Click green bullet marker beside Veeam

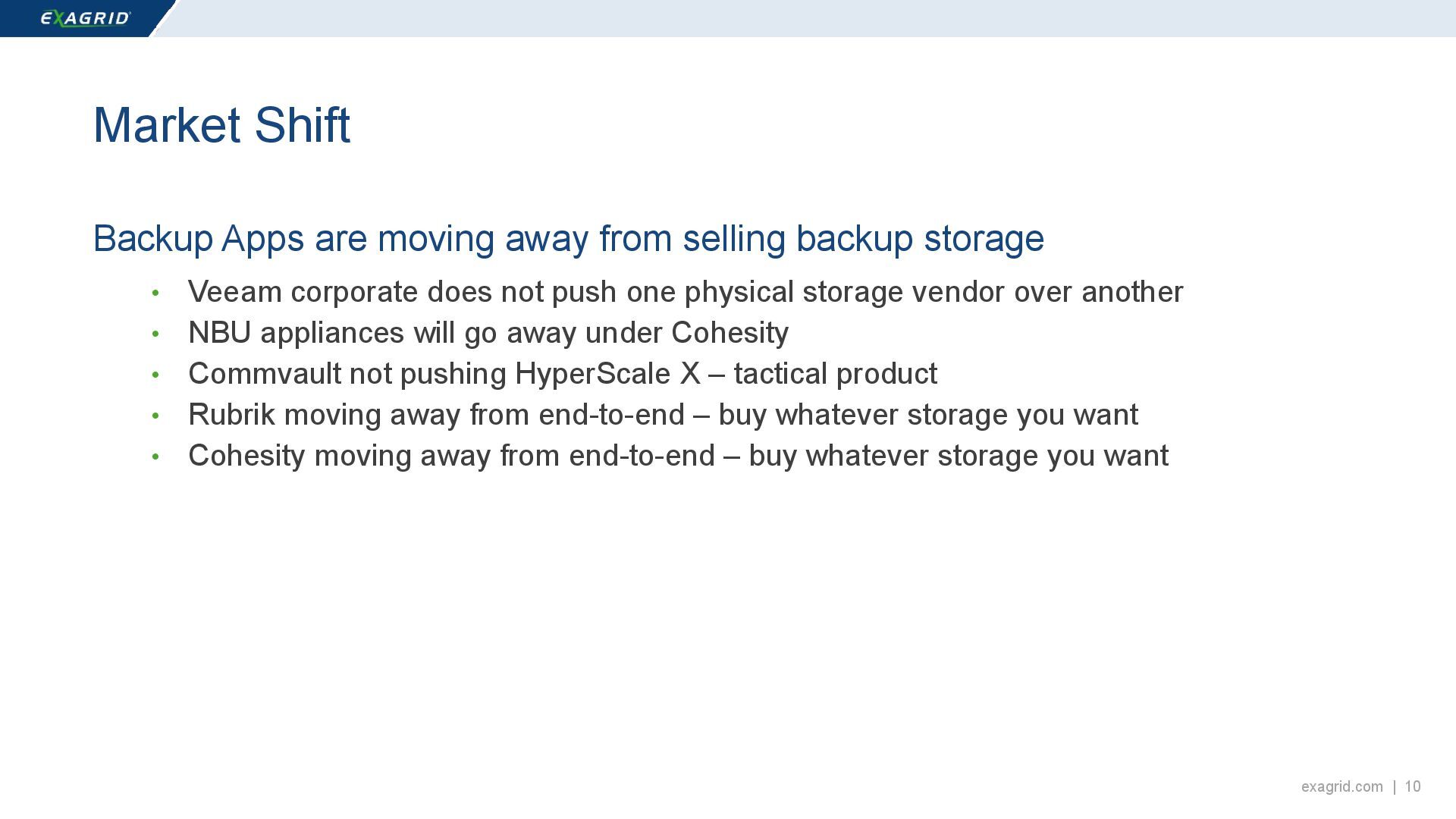[155, 293]
